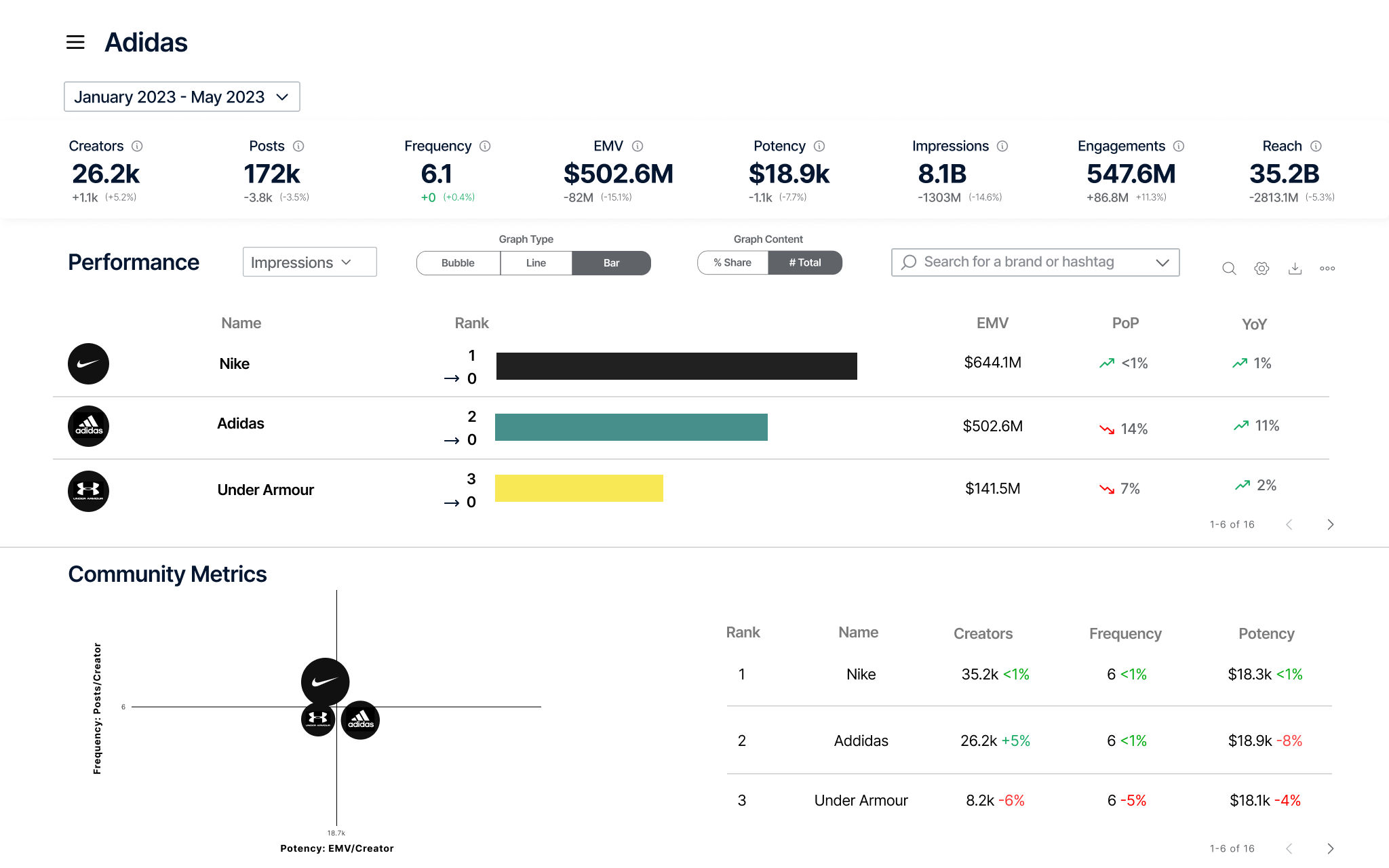Image resolution: width=1389 pixels, height=868 pixels.
Task: Click the Frequency info icon
Action: tap(485, 146)
